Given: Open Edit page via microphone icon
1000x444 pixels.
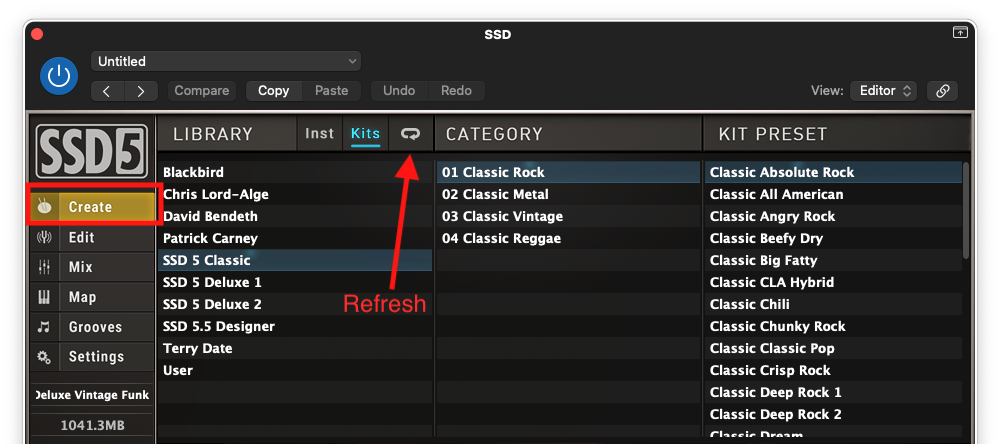Looking at the screenshot, I should (x=43, y=237).
